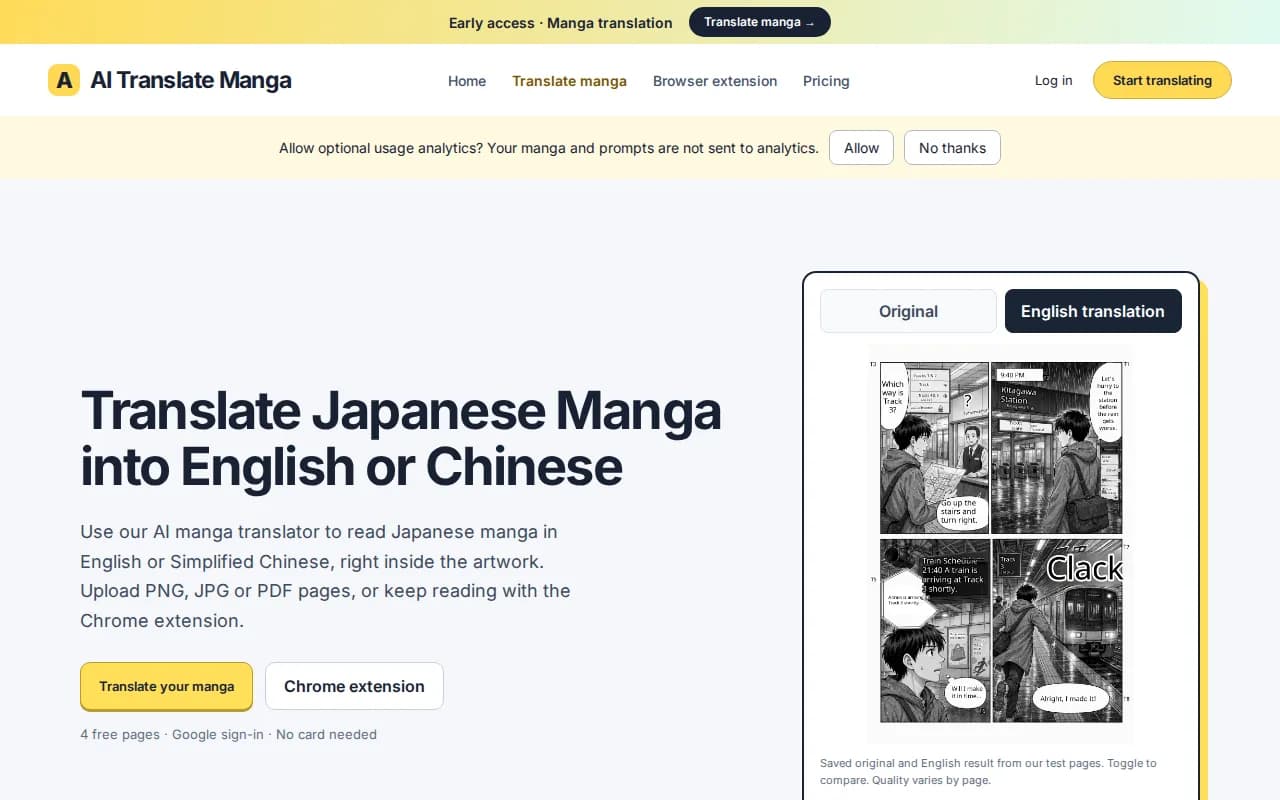Click the Chrome extension button
The width and height of the screenshot is (1280, 800).
click(354, 686)
